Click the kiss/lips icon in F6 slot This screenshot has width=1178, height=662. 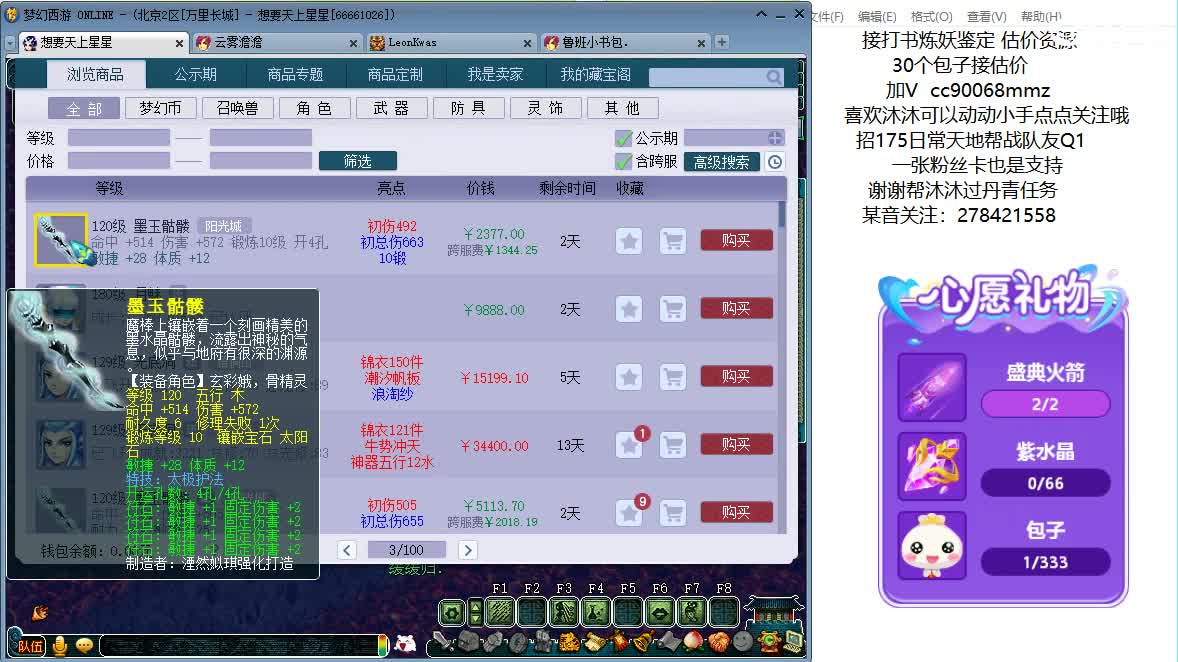(659, 611)
